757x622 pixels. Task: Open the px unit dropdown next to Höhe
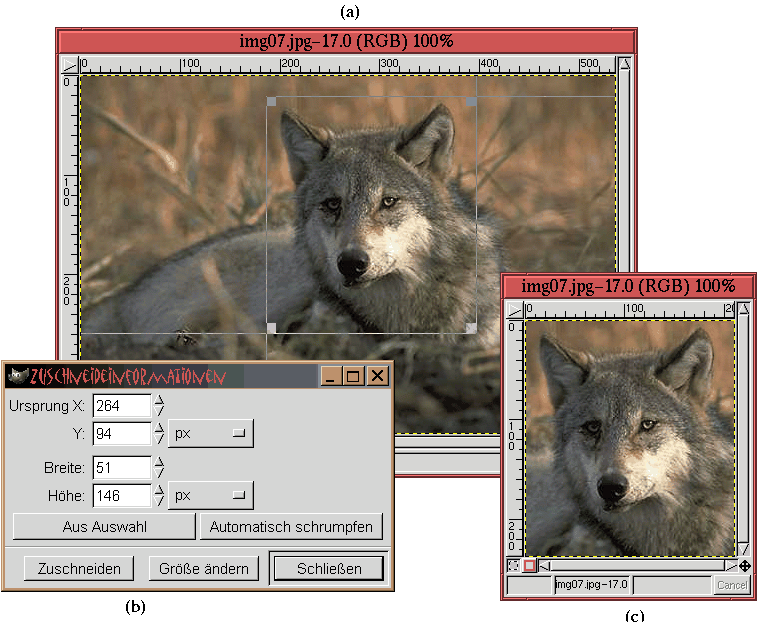[210, 494]
